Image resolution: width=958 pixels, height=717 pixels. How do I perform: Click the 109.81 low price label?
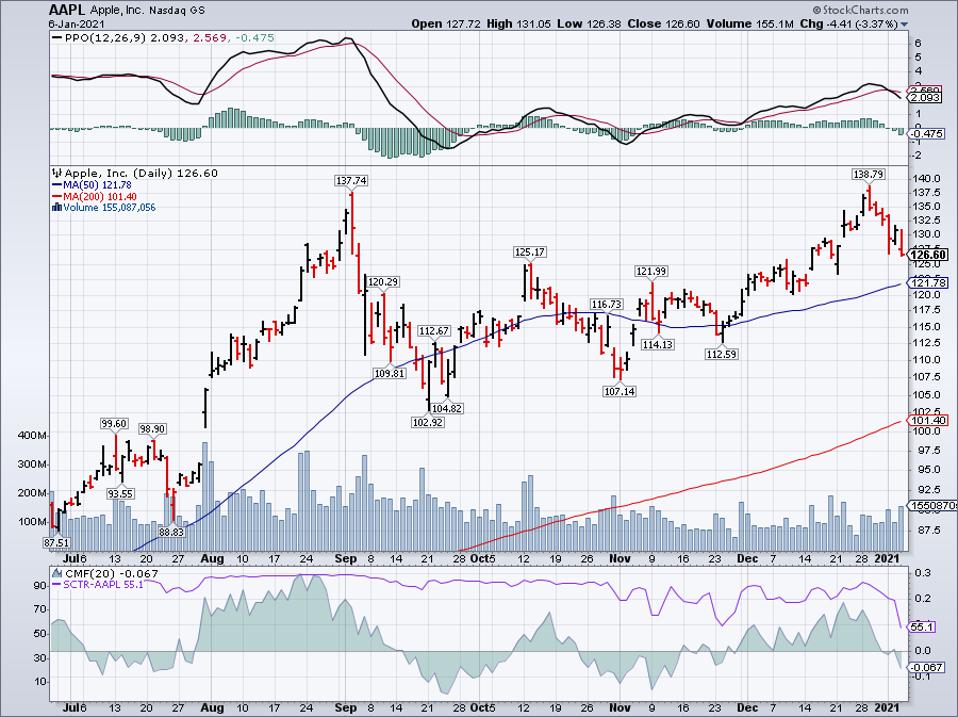coord(390,373)
